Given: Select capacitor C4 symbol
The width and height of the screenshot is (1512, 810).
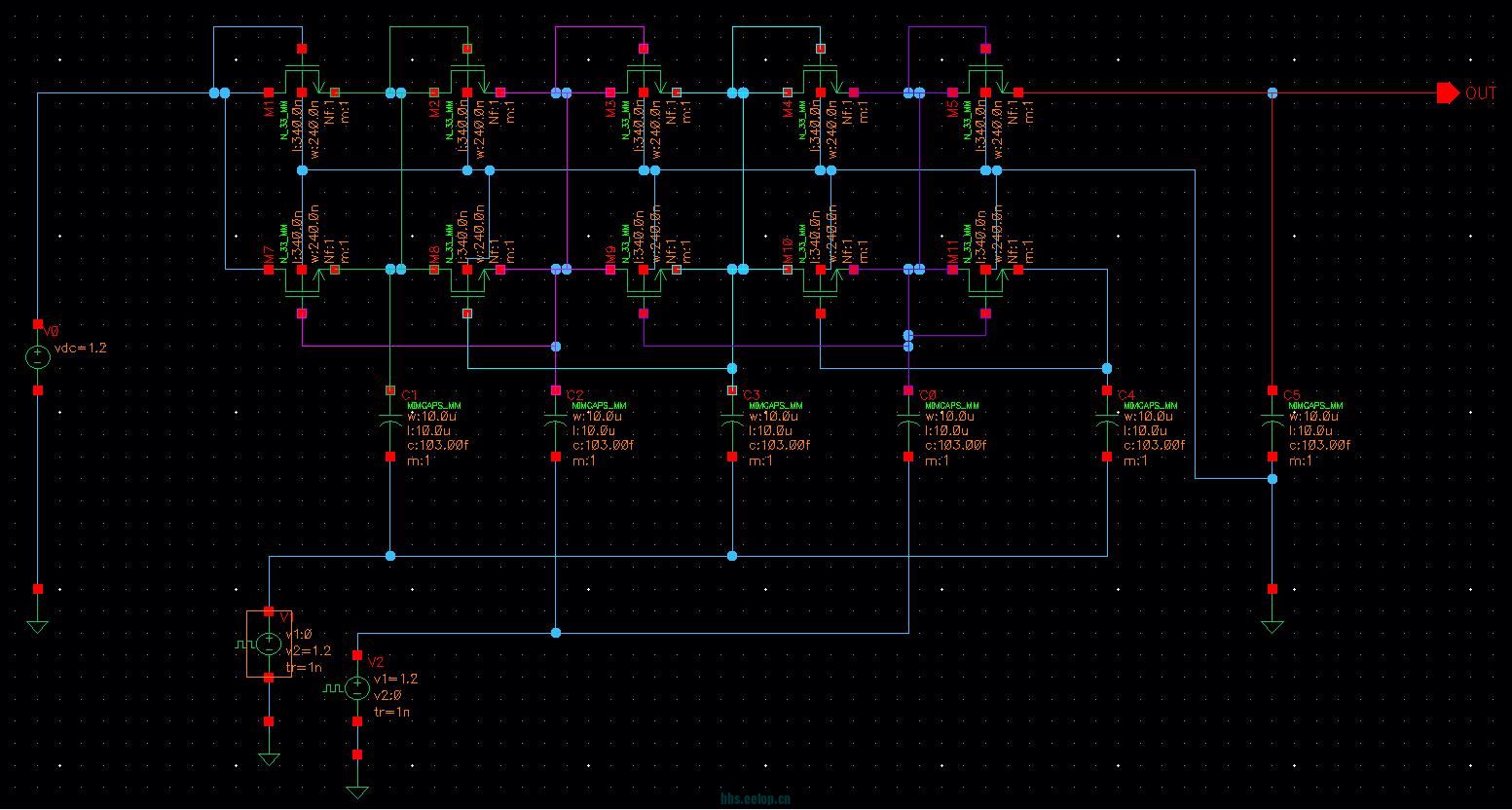Looking at the screenshot, I should click(1107, 423).
